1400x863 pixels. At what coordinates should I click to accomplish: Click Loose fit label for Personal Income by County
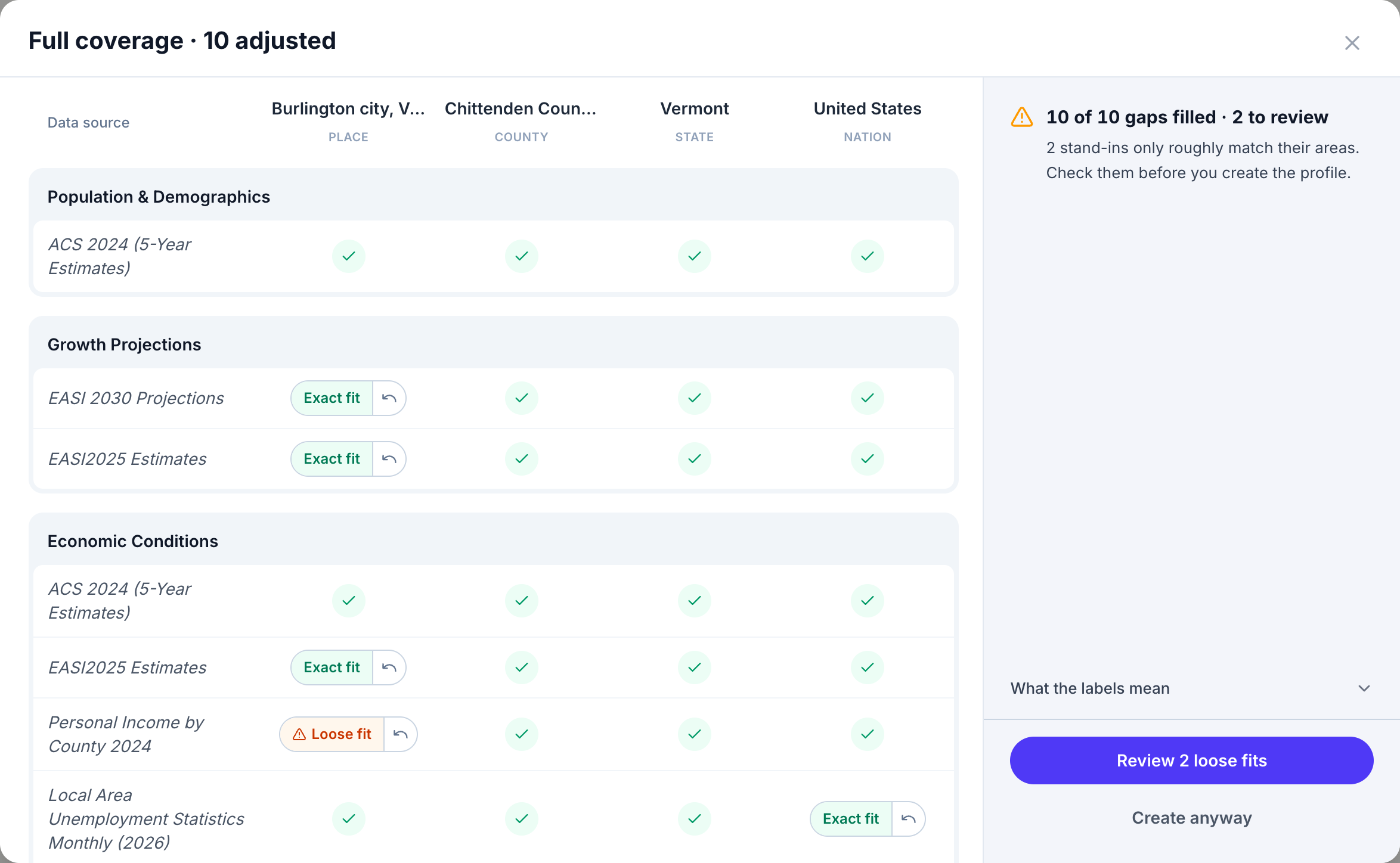pyautogui.click(x=332, y=734)
